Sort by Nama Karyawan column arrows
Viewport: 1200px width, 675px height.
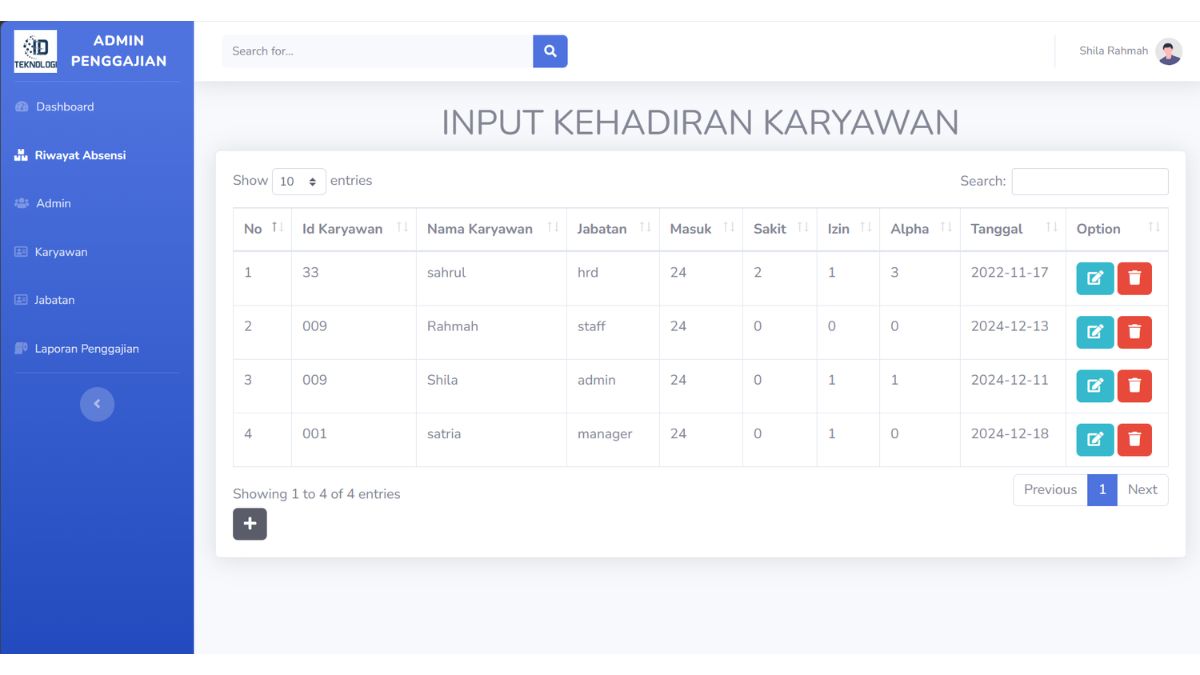tap(552, 228)
